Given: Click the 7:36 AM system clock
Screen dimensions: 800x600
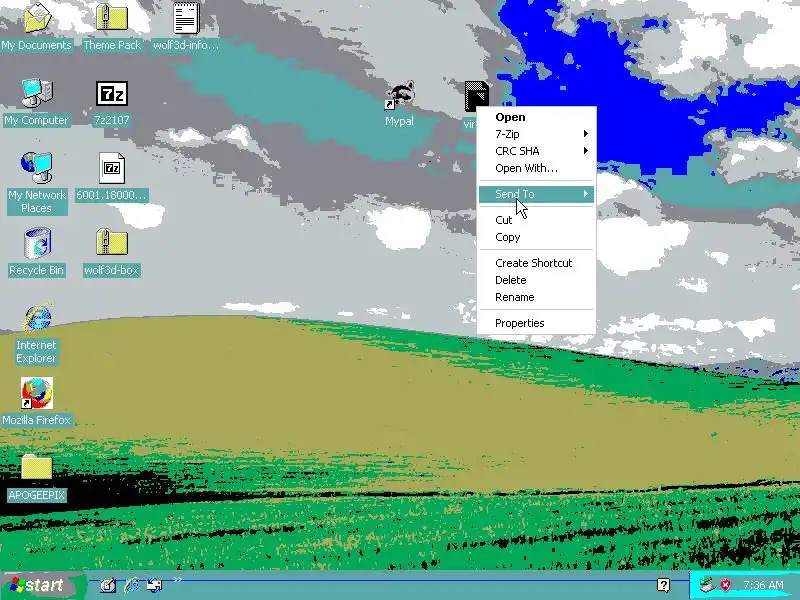Looking at the screenshot, I should click(x=763, y=585).
